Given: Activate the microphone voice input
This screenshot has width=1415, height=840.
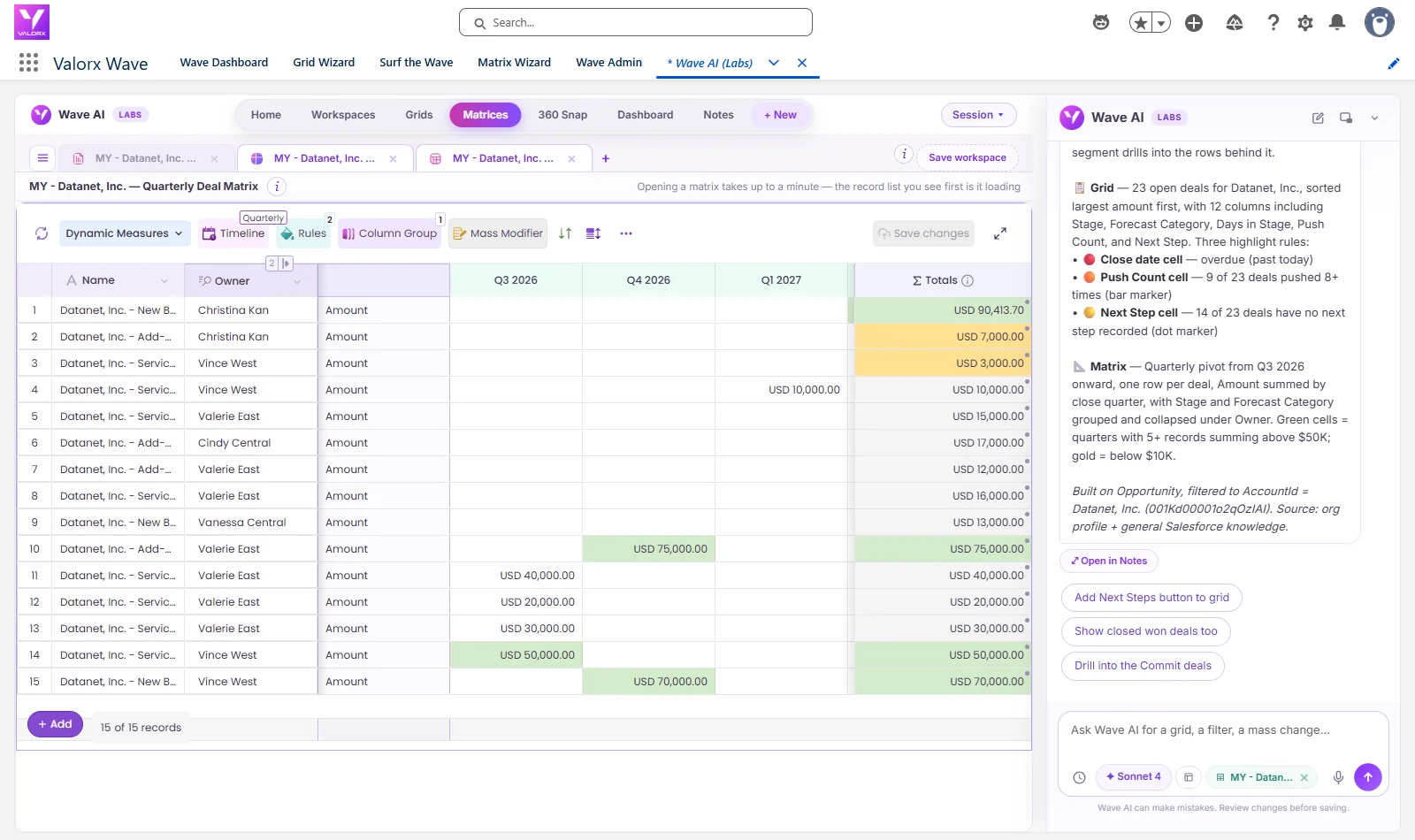Looking at the screenshot, I should (1338, 777).
